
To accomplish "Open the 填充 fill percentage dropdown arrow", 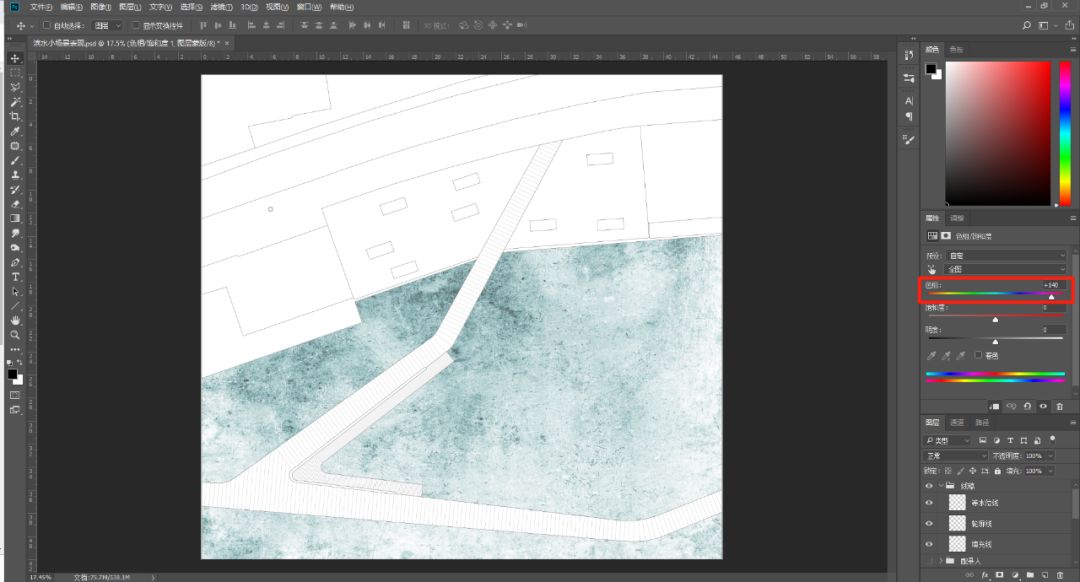I will point(1050,471).
